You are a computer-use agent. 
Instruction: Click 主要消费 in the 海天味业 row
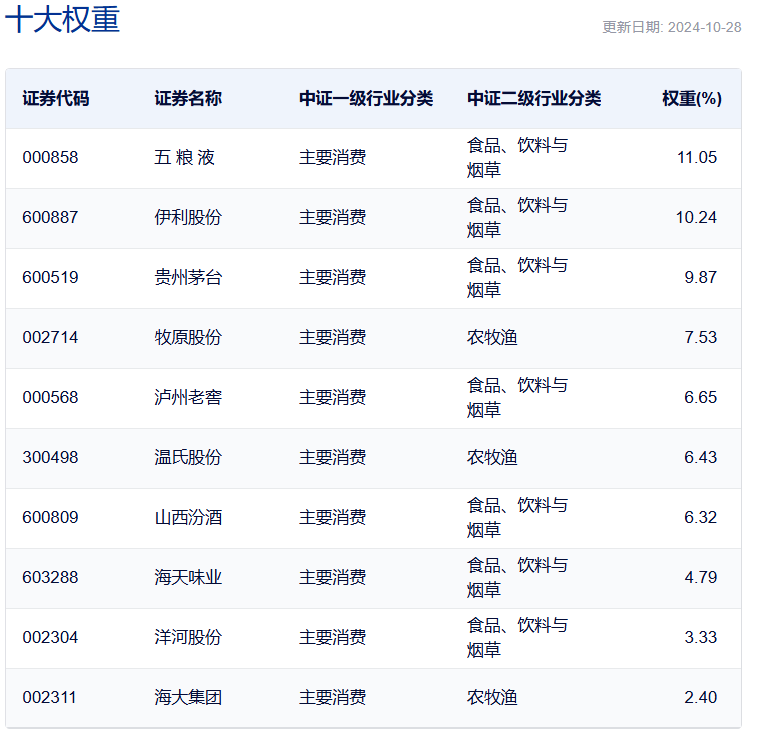332,577
